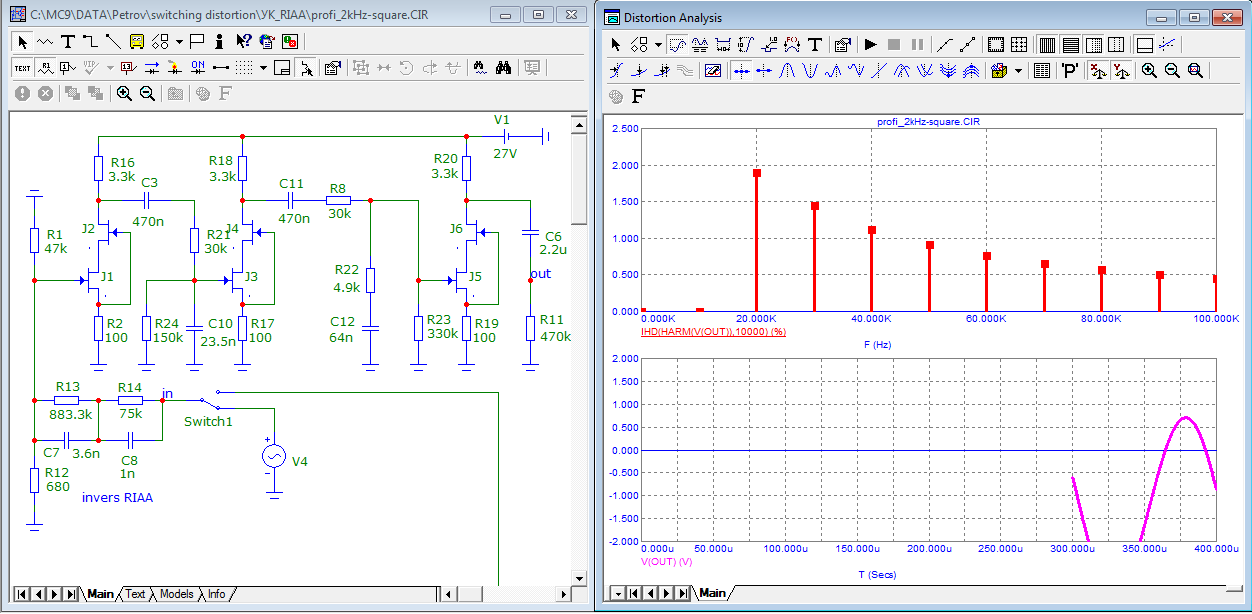Click the Peak cursor function icon

click(786, 71)
